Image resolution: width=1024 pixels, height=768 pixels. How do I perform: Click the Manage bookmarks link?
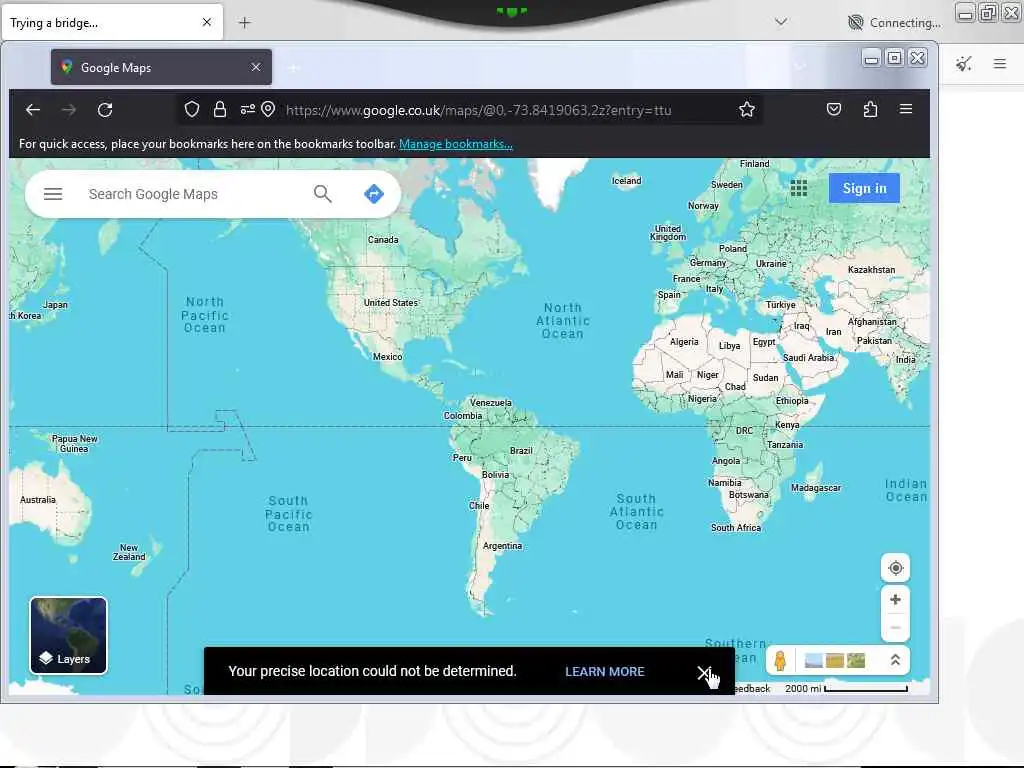coord(456,144)
